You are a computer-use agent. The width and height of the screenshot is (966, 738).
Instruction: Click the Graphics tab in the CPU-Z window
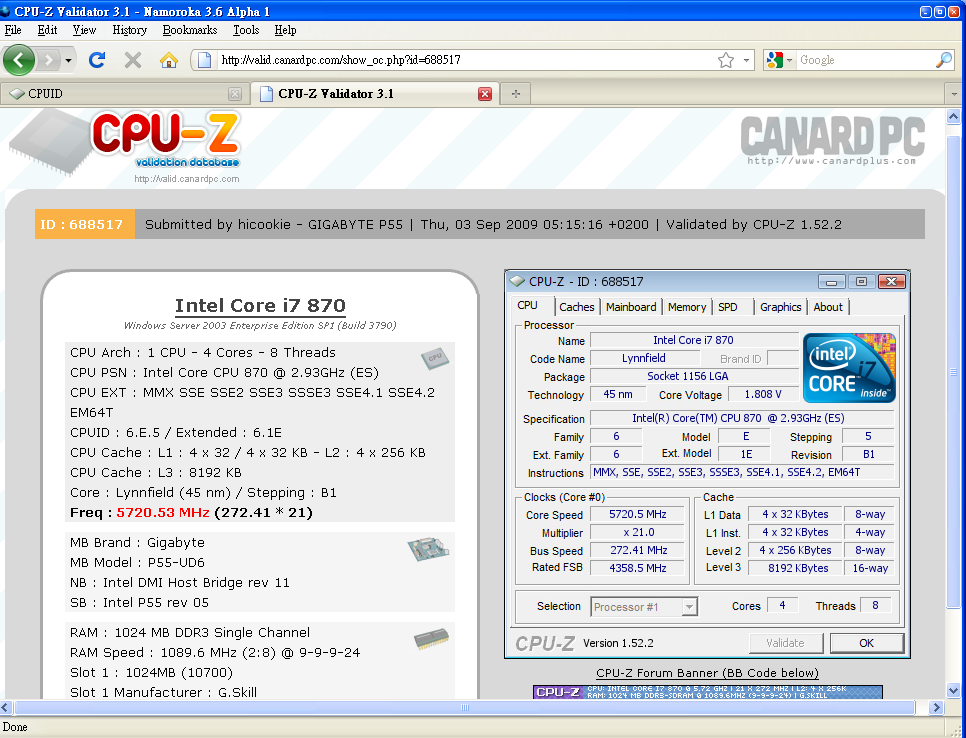coord(781,307)
